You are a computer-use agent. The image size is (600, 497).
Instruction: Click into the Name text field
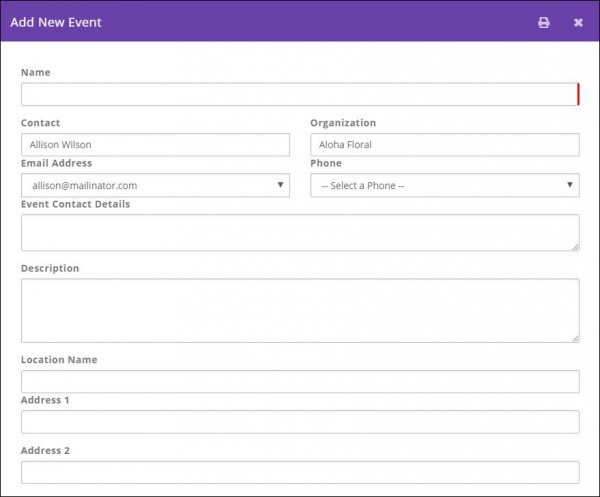(x=299, y=94)
